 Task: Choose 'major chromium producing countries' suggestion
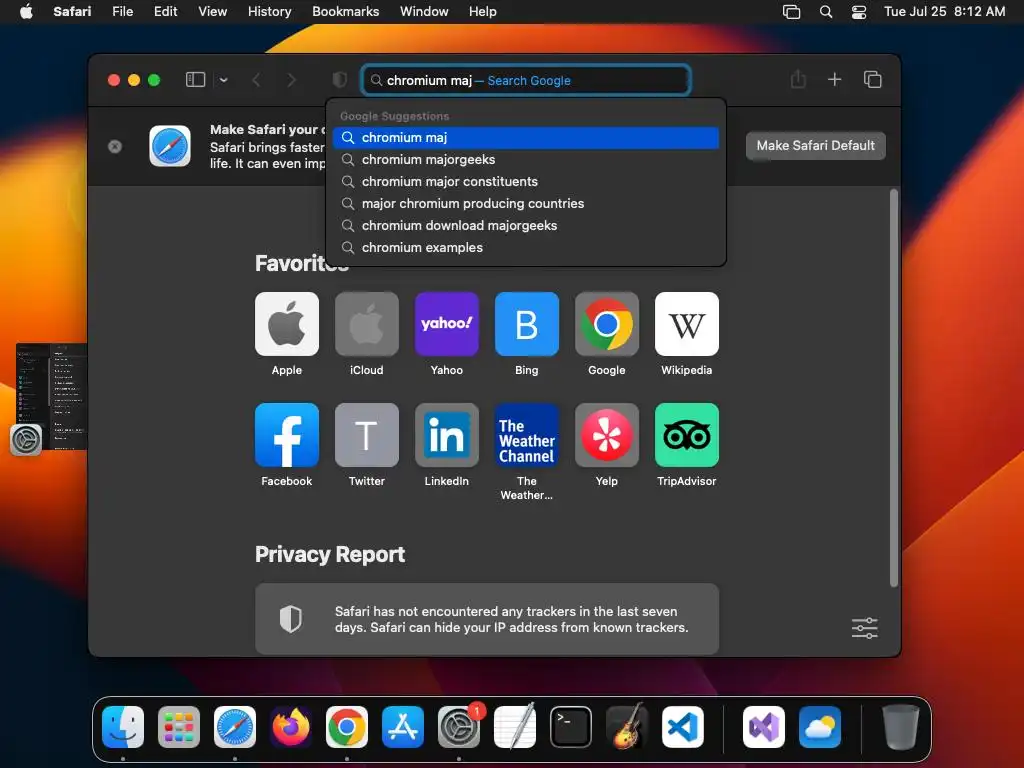526,204
